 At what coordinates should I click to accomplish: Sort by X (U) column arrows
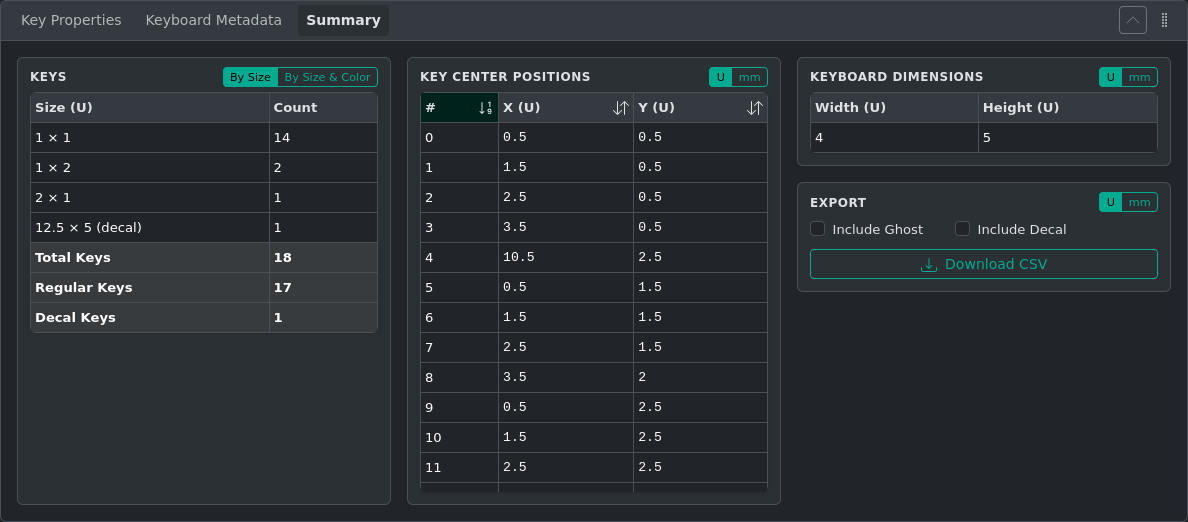tap(620, 108)
